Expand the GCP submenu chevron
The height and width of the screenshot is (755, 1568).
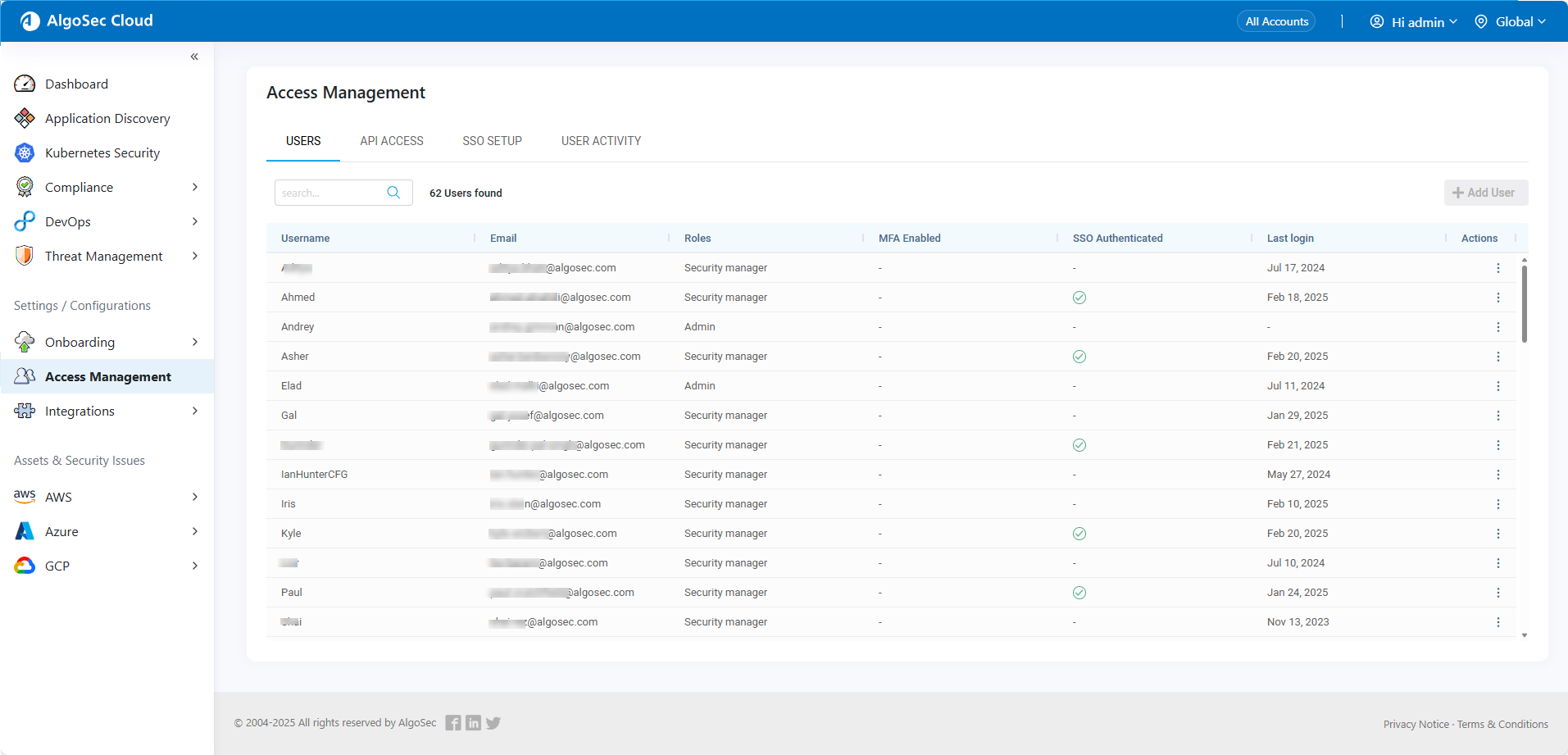(x=195, y=566)
